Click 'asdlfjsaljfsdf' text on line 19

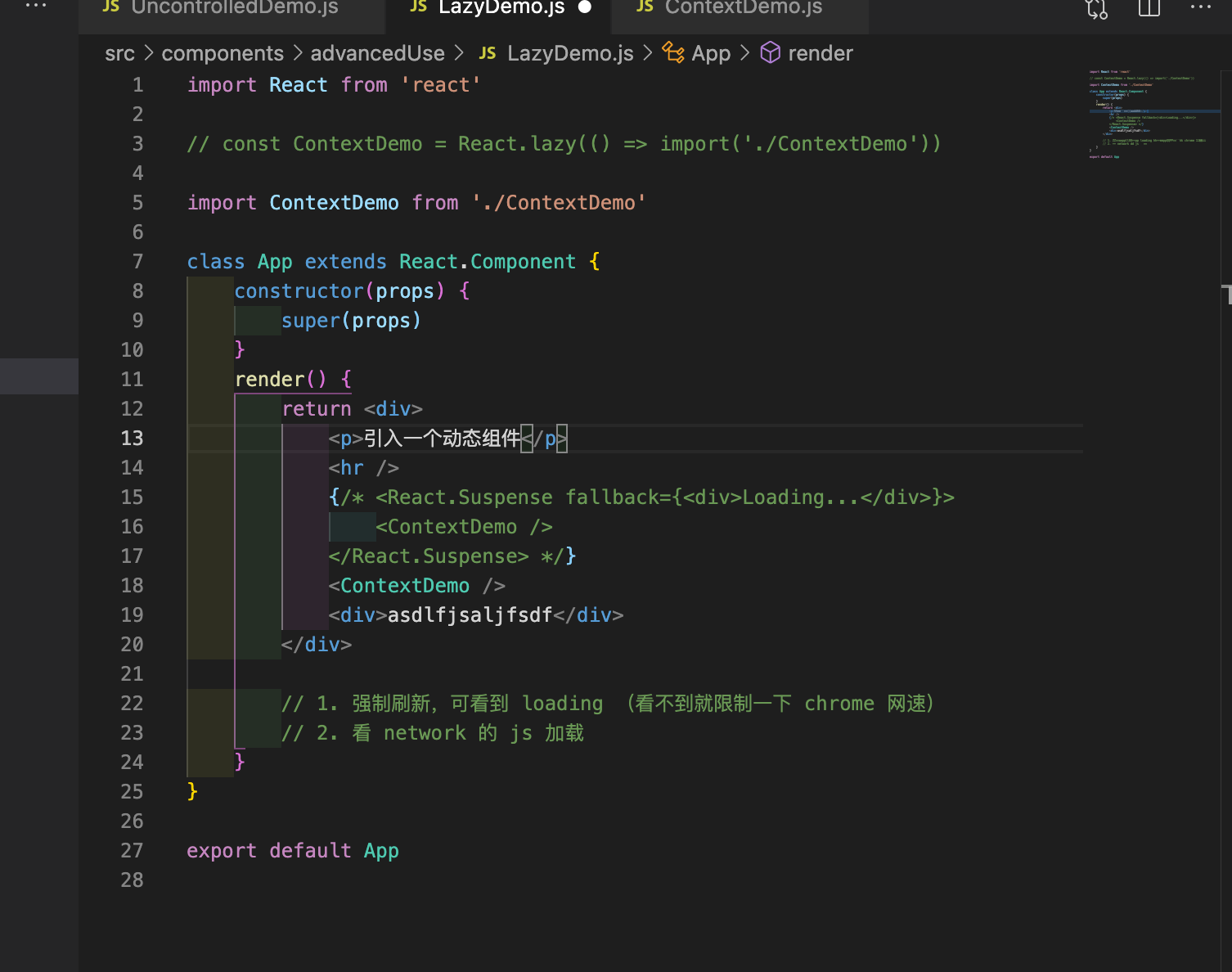pyautogui.click(x=470, y=615)
